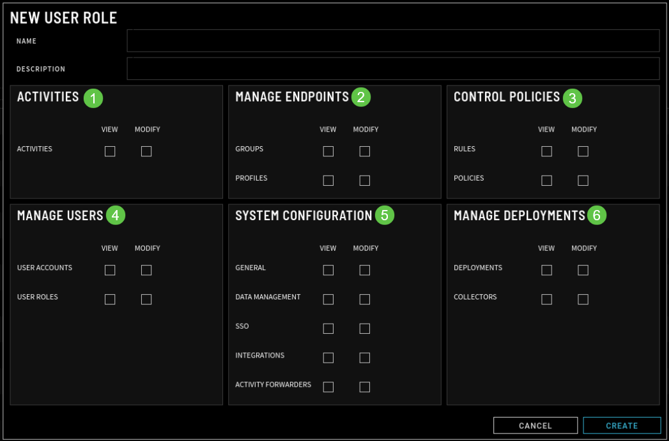Click the Create button
This screenshot has width=669, height=441.
coord(622,425)
